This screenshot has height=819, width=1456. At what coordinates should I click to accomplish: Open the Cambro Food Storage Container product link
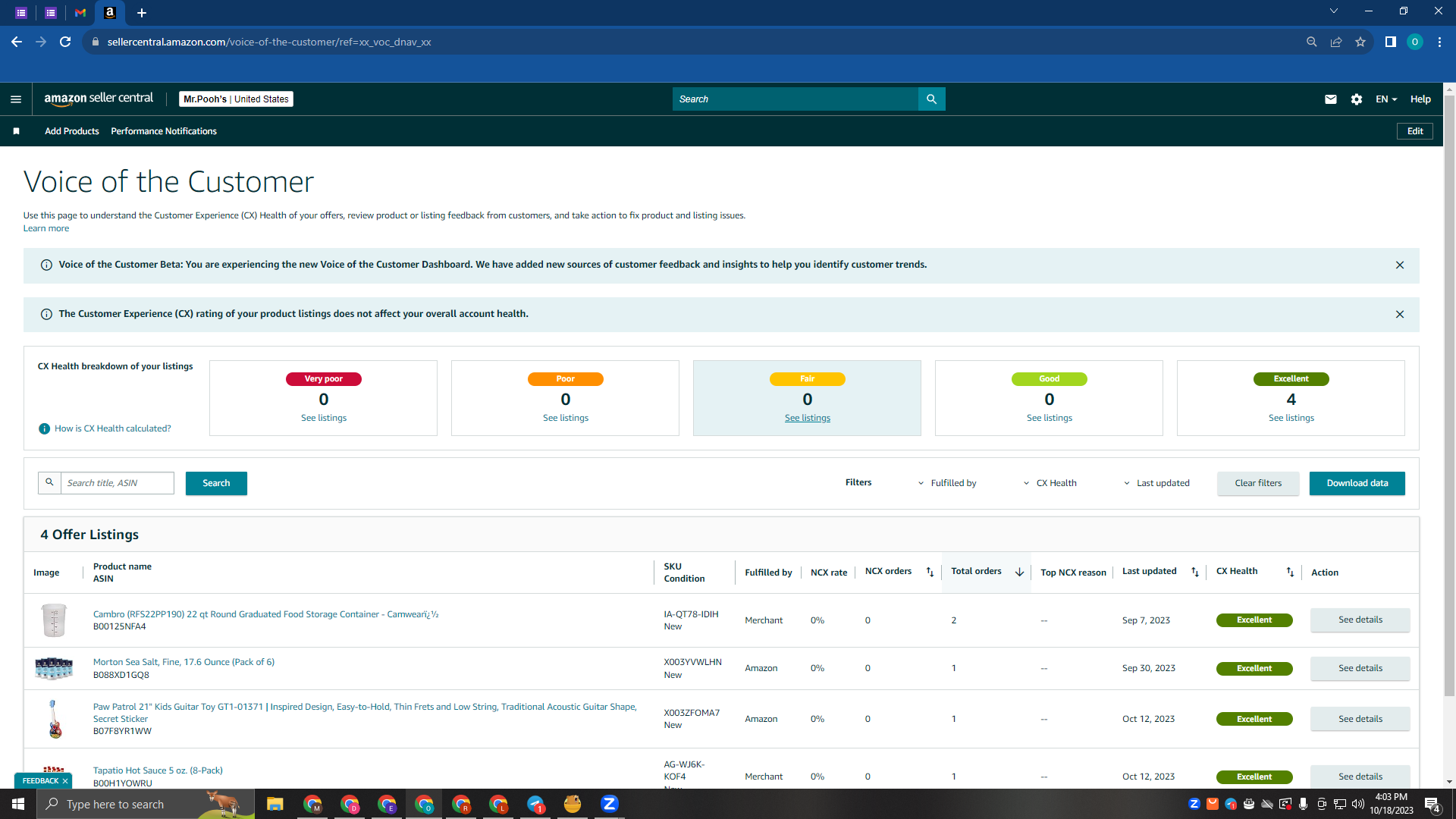pyautogui.click(x=265, y=614)
